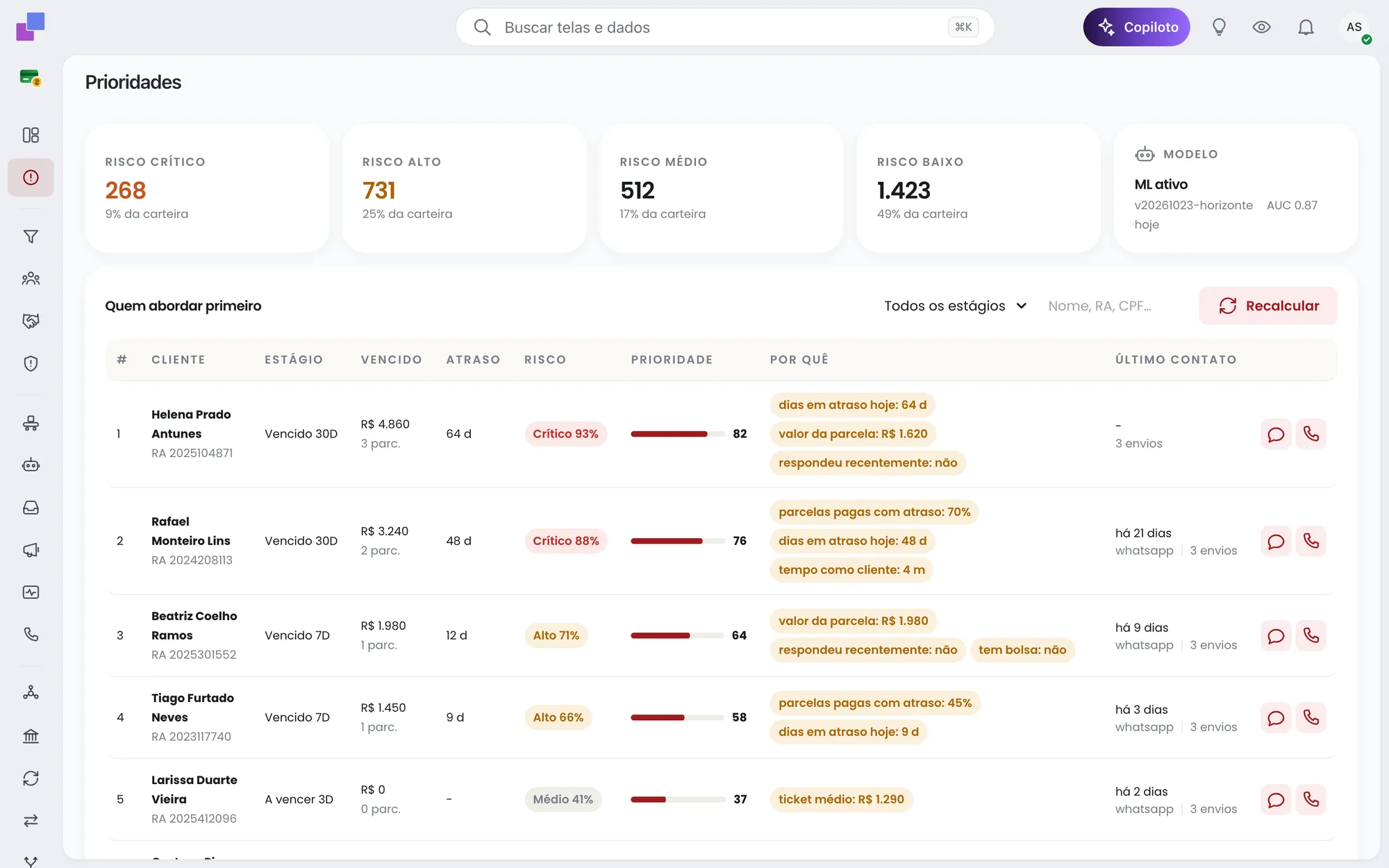Open the notifications bell
This screenshot has width=1389, height=868.
point(1306,27)
